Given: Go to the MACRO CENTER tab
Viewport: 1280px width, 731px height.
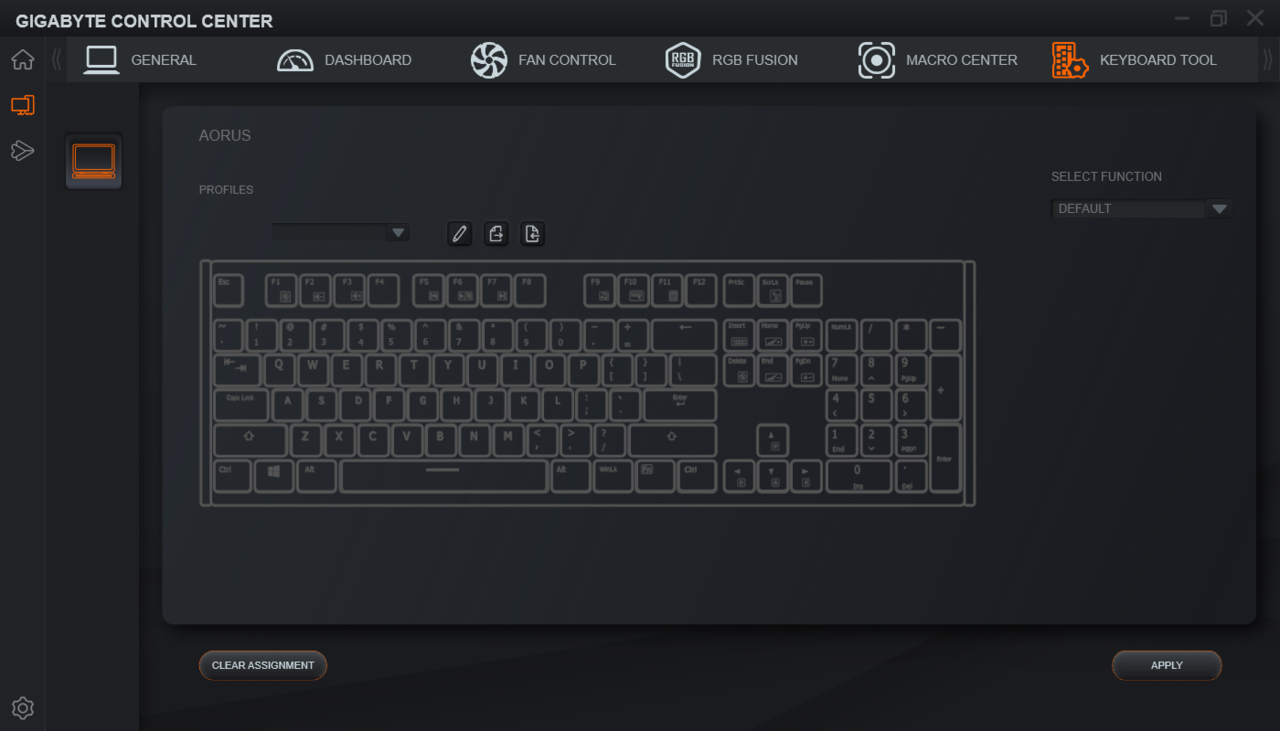Looking at the screenshot, I should coord(938,60).
